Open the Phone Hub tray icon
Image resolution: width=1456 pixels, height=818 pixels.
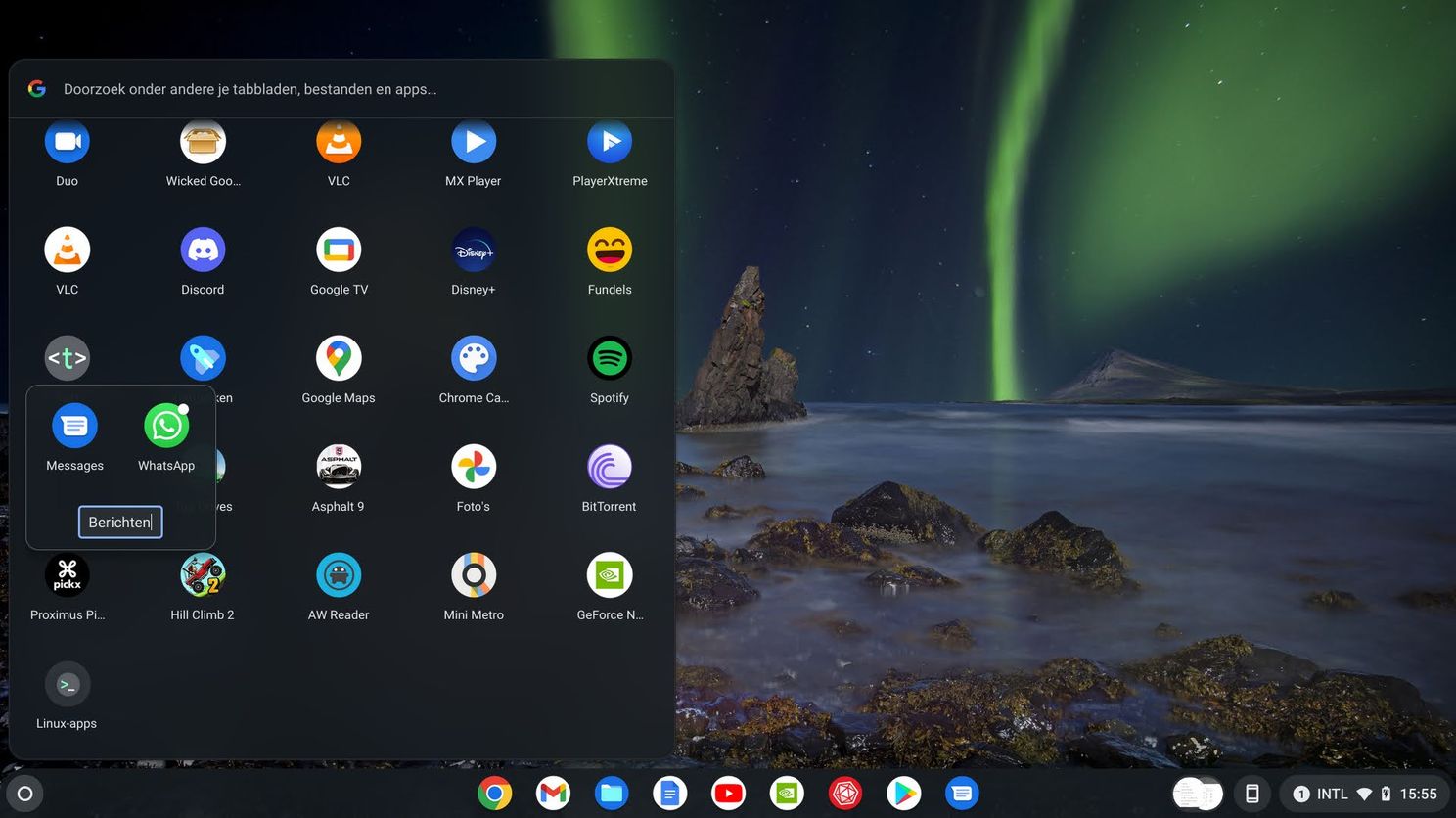pyautogui.click(x=1251, y=794)
